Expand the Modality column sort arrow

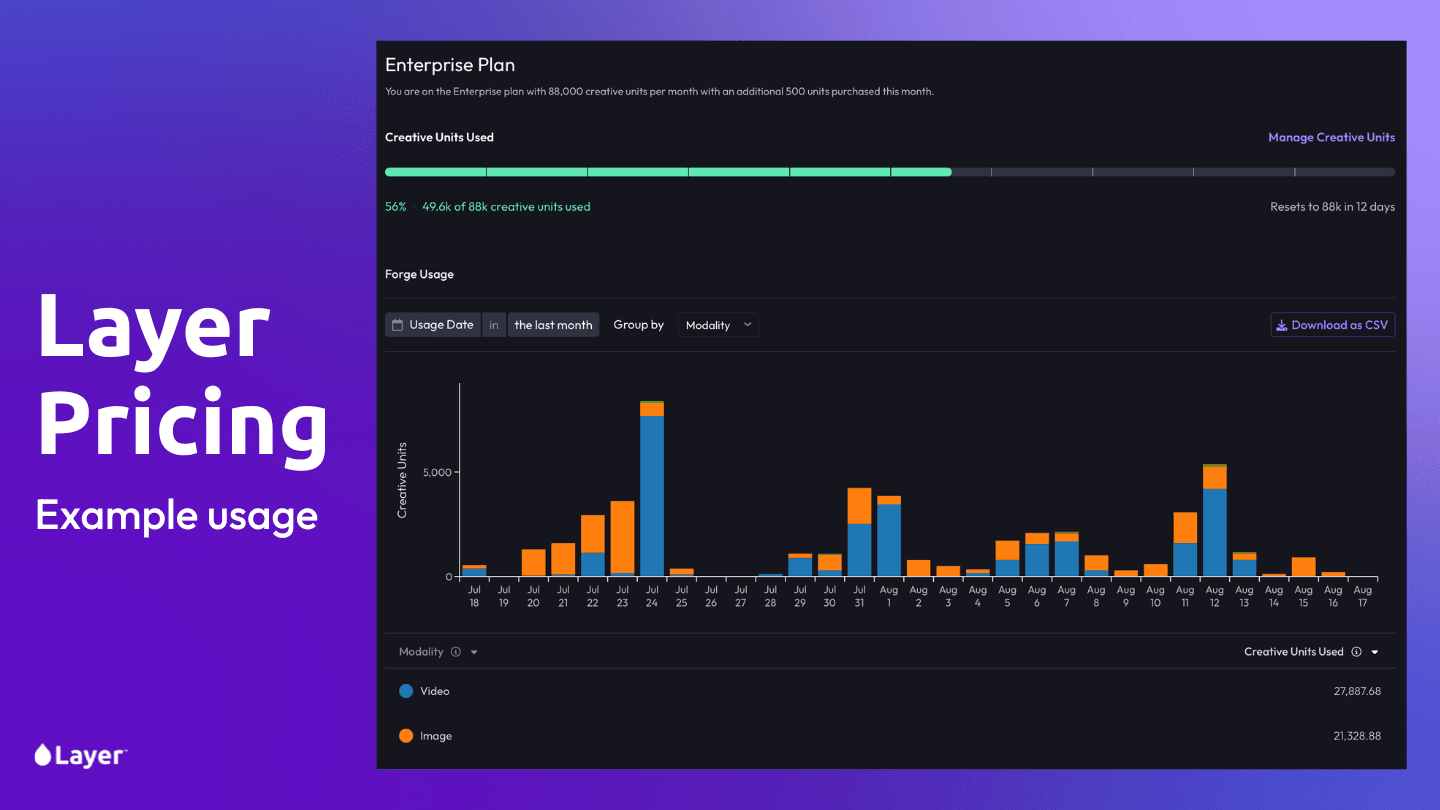pos(474,652)
